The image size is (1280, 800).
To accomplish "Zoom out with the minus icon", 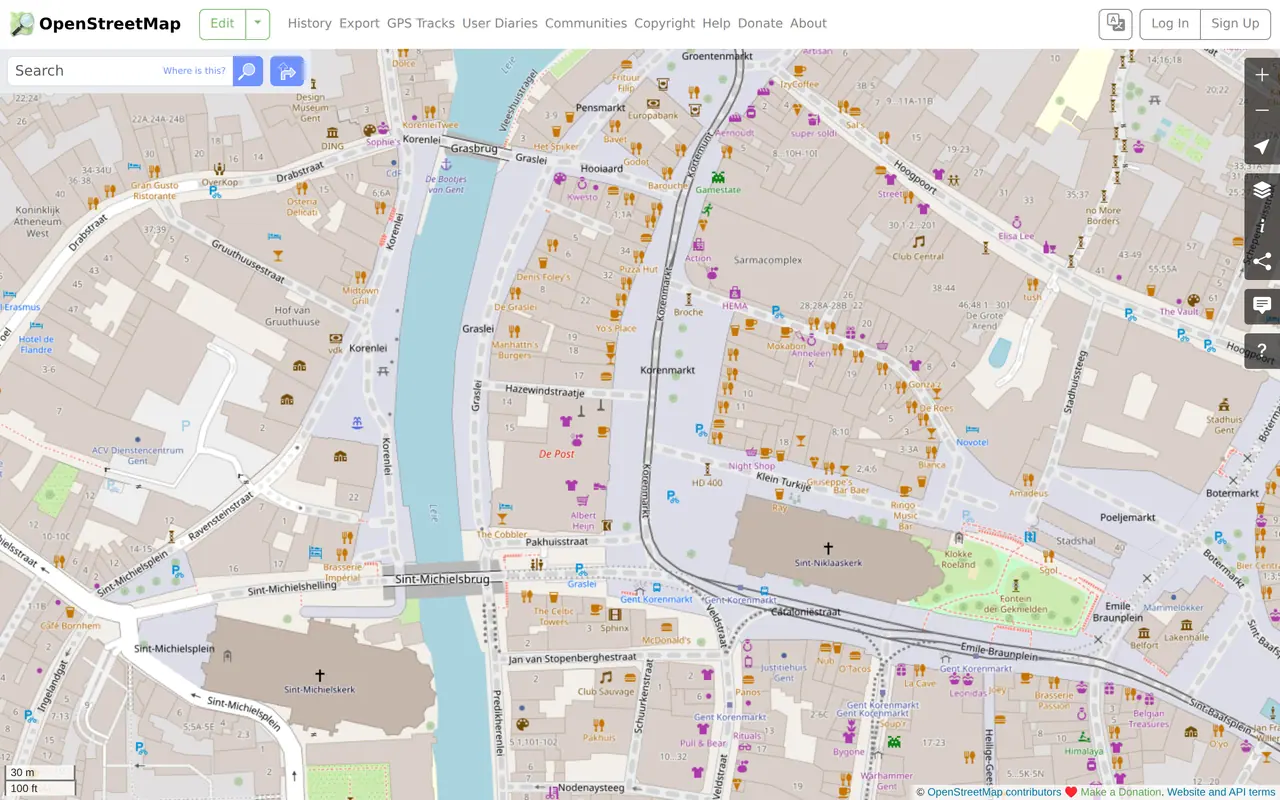I will pyautogui.click(x=1262, y=111).
